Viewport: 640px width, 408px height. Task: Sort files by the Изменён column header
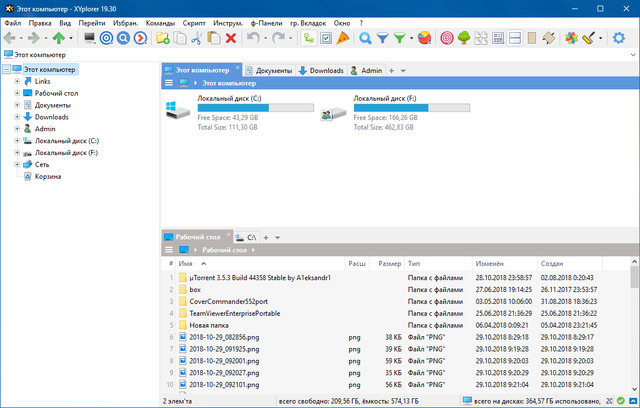pyautogui.click(x=489, y=263)
